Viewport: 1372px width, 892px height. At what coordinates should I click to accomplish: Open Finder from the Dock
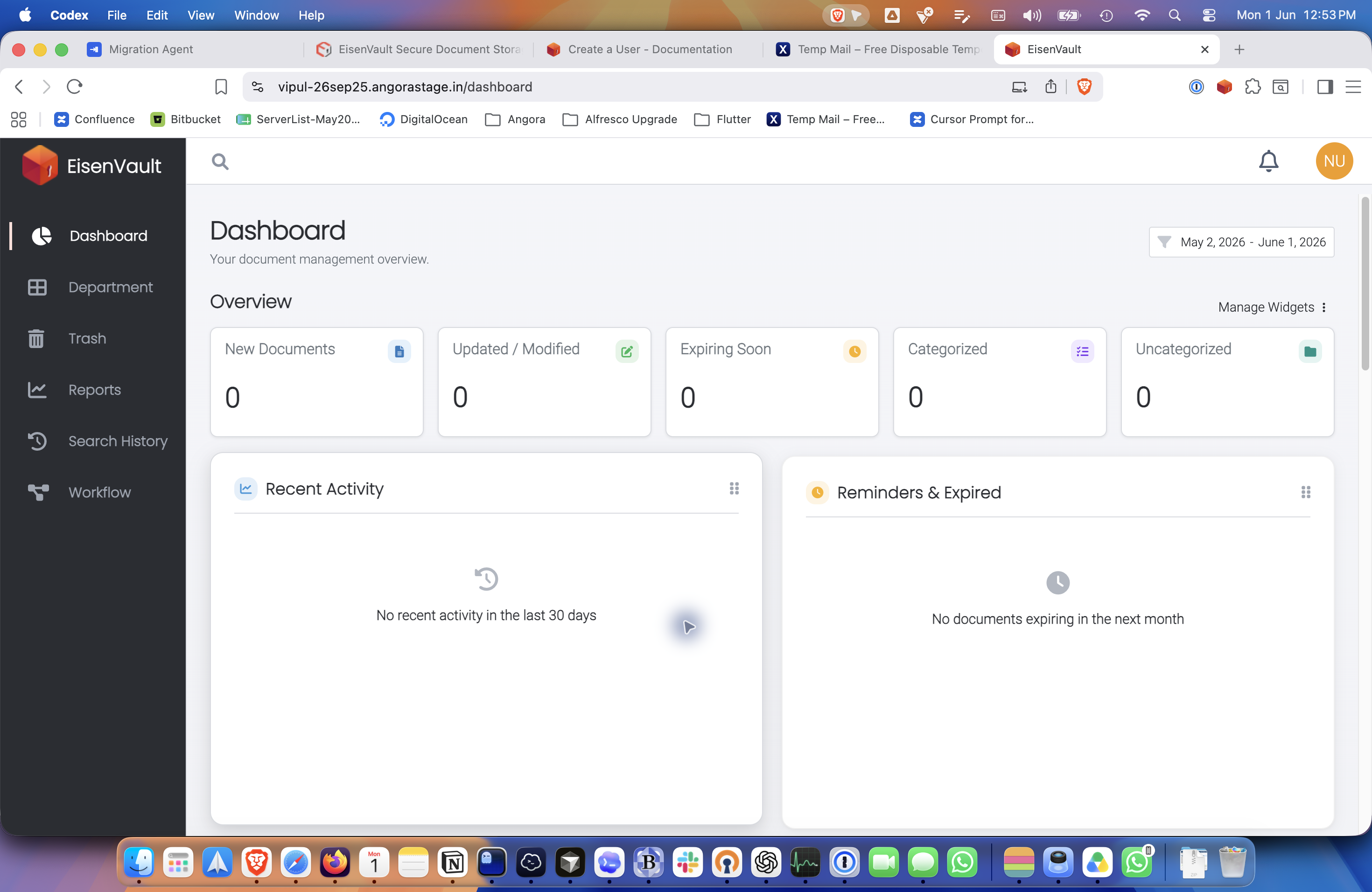point(139,862)
